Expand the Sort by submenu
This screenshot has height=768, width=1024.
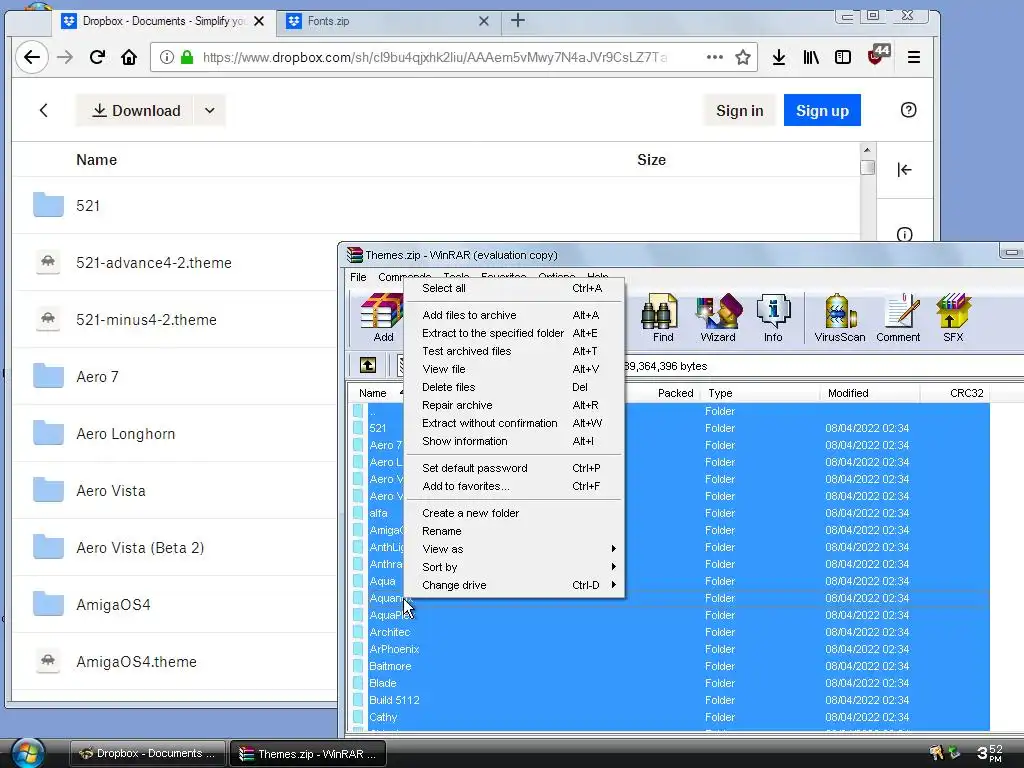513,567
